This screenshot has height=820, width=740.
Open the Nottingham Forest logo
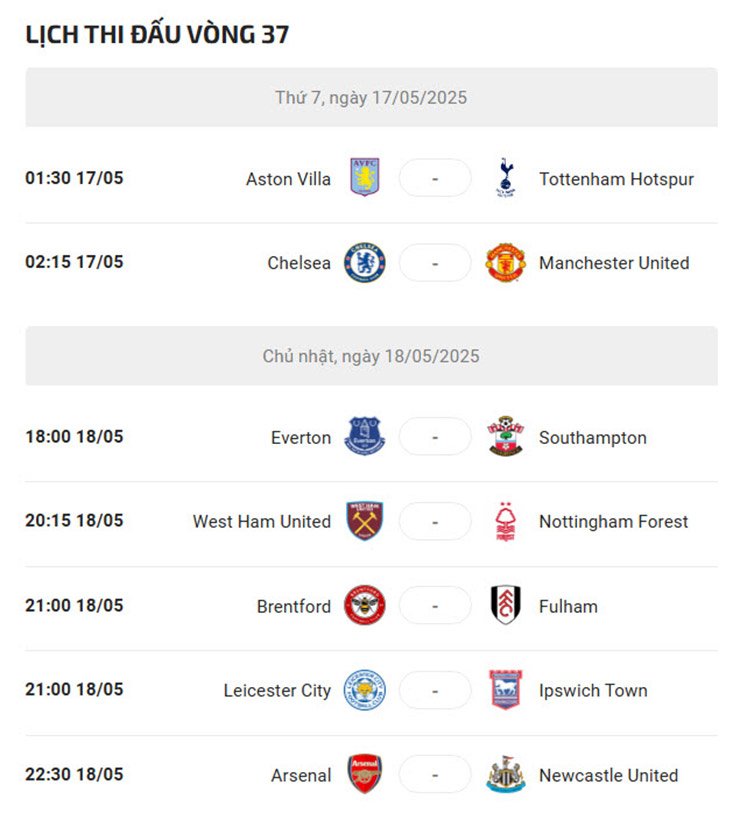505,521
